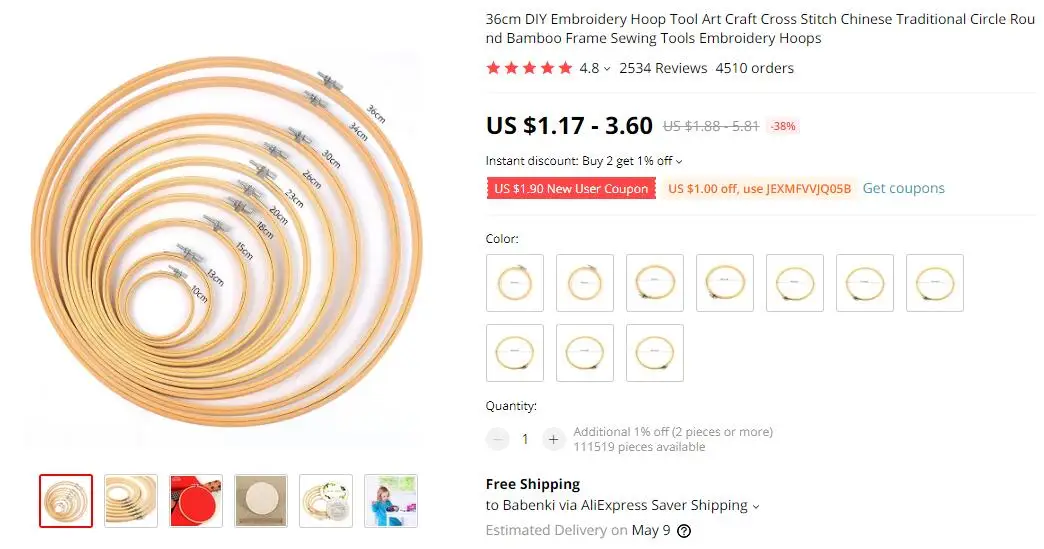Show the red fabric hoop thumbnail image

196,501
